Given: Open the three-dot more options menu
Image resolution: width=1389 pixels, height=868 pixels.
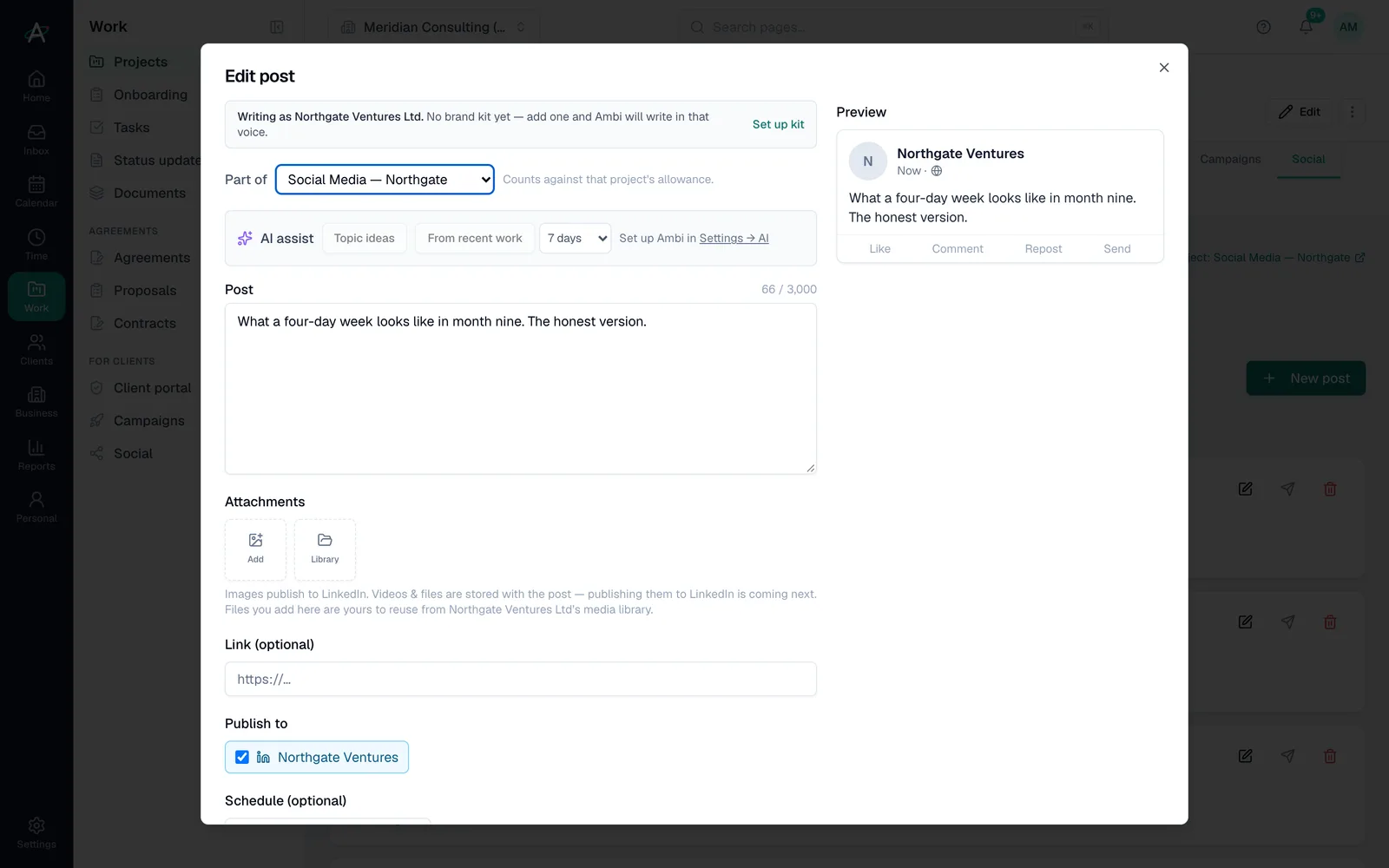Looking at the screenshot, I should coord(1352,112).
